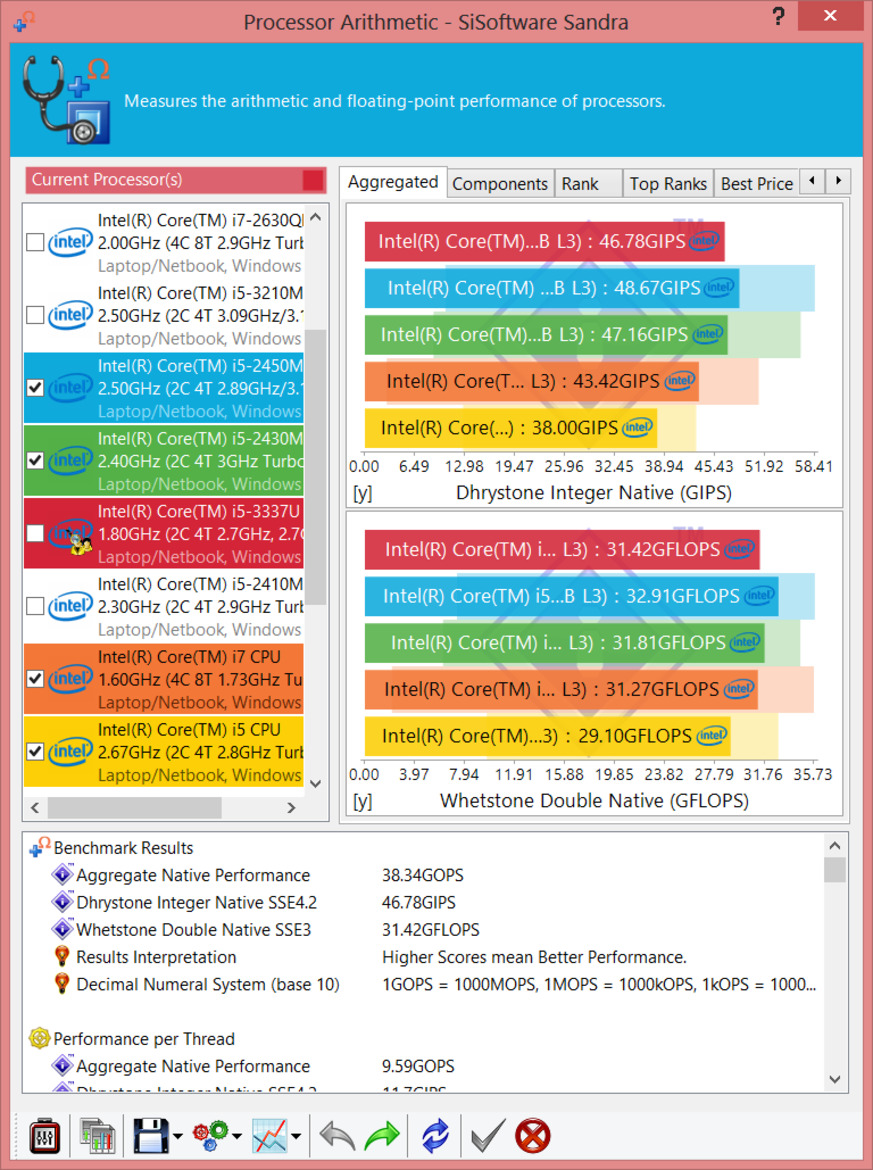
Task: Click the diamond icon beside Whetstone Double Native SSE3
Action: click(x=62, y=929)
